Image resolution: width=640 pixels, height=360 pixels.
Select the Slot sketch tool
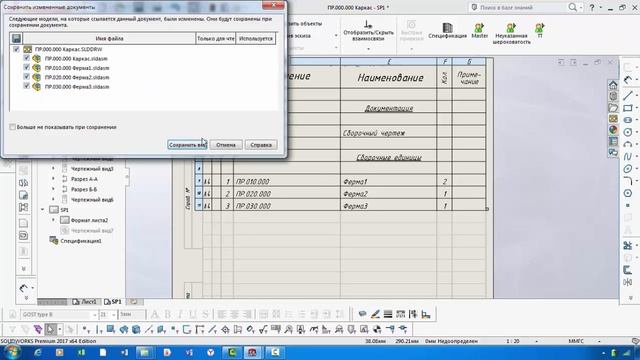628,120
